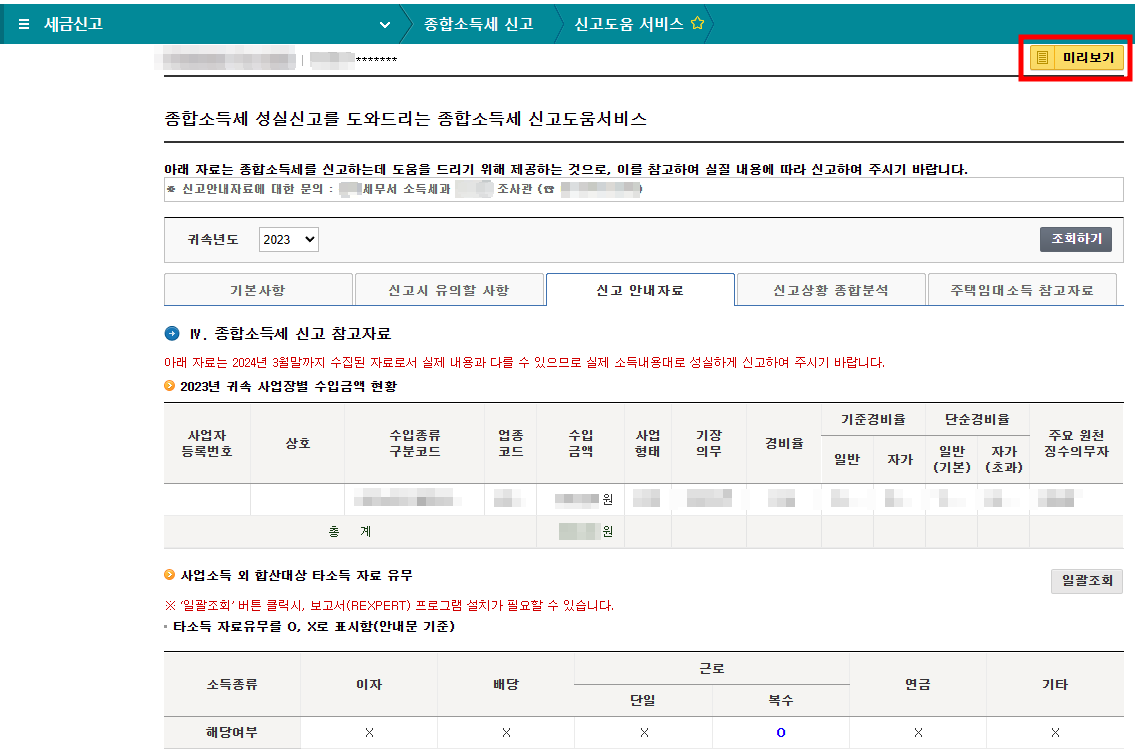The height and width of the screenshot is (755, 1135).
Task: View the 신고상황 종합분석 tab
Action: (x=832, y=289)
